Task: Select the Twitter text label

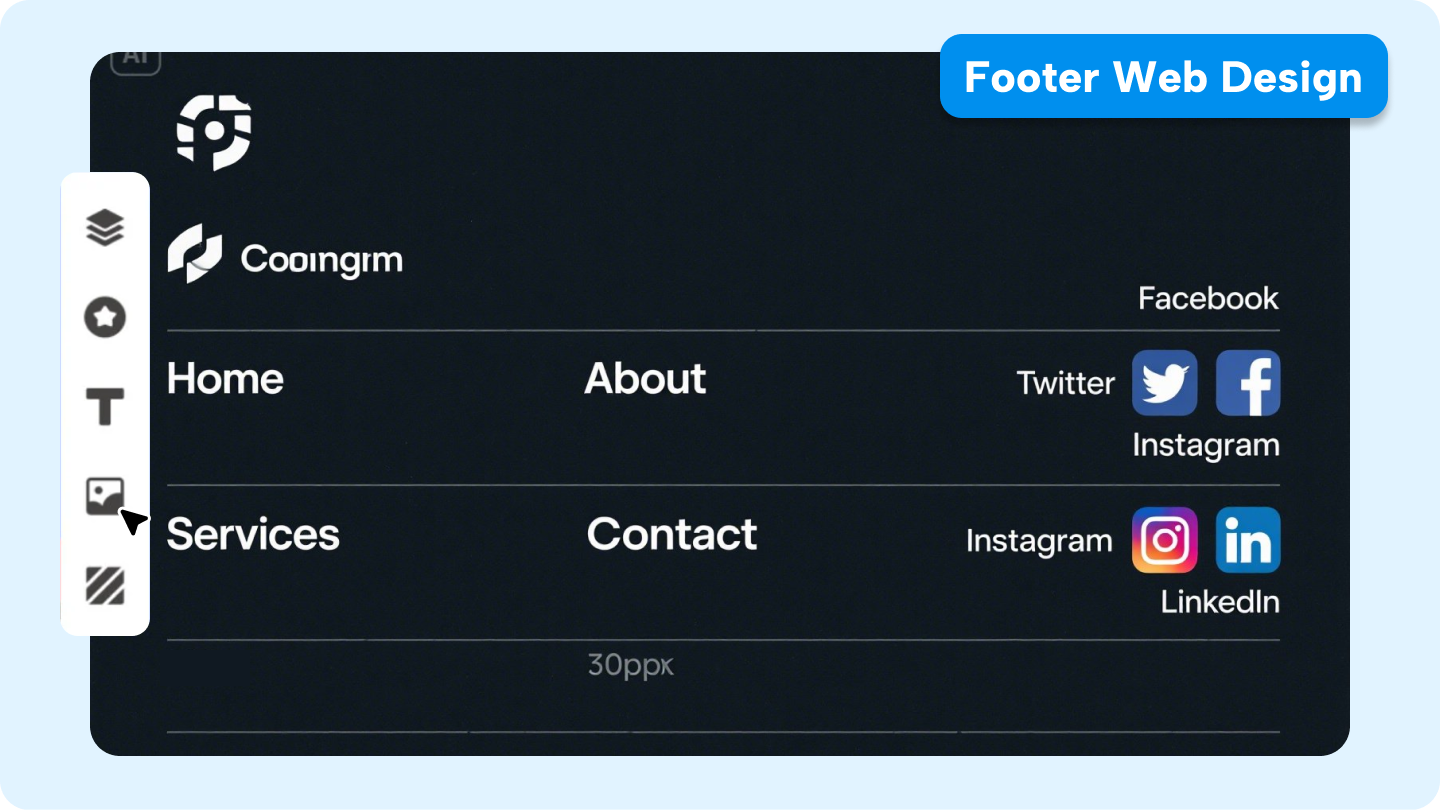Action: tap(1066, 383)
